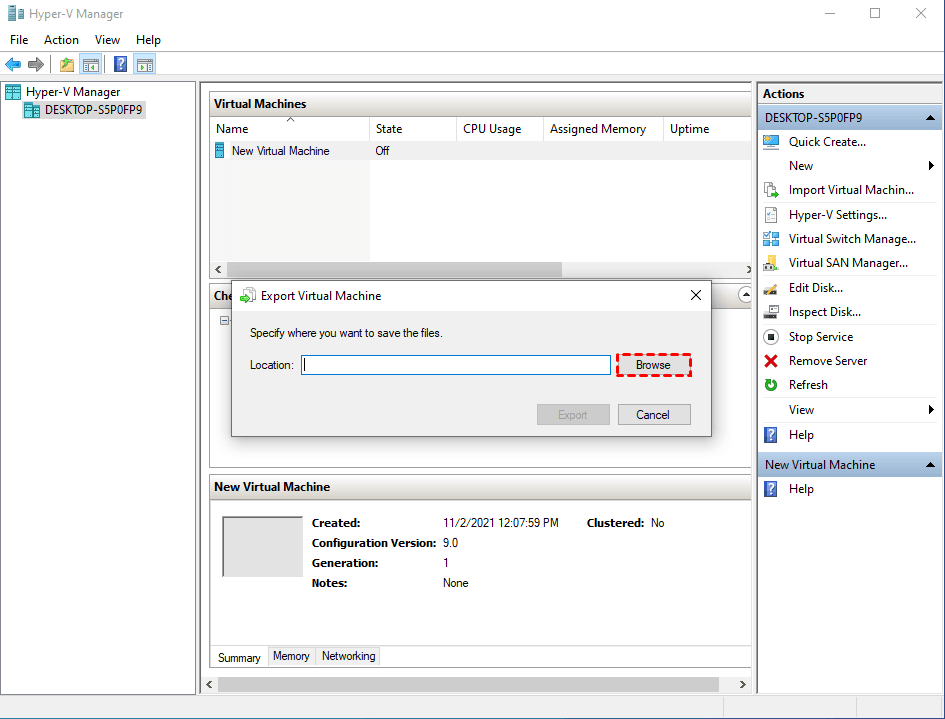Click Help icon under New Virtual Machine actions

point(771,489)
